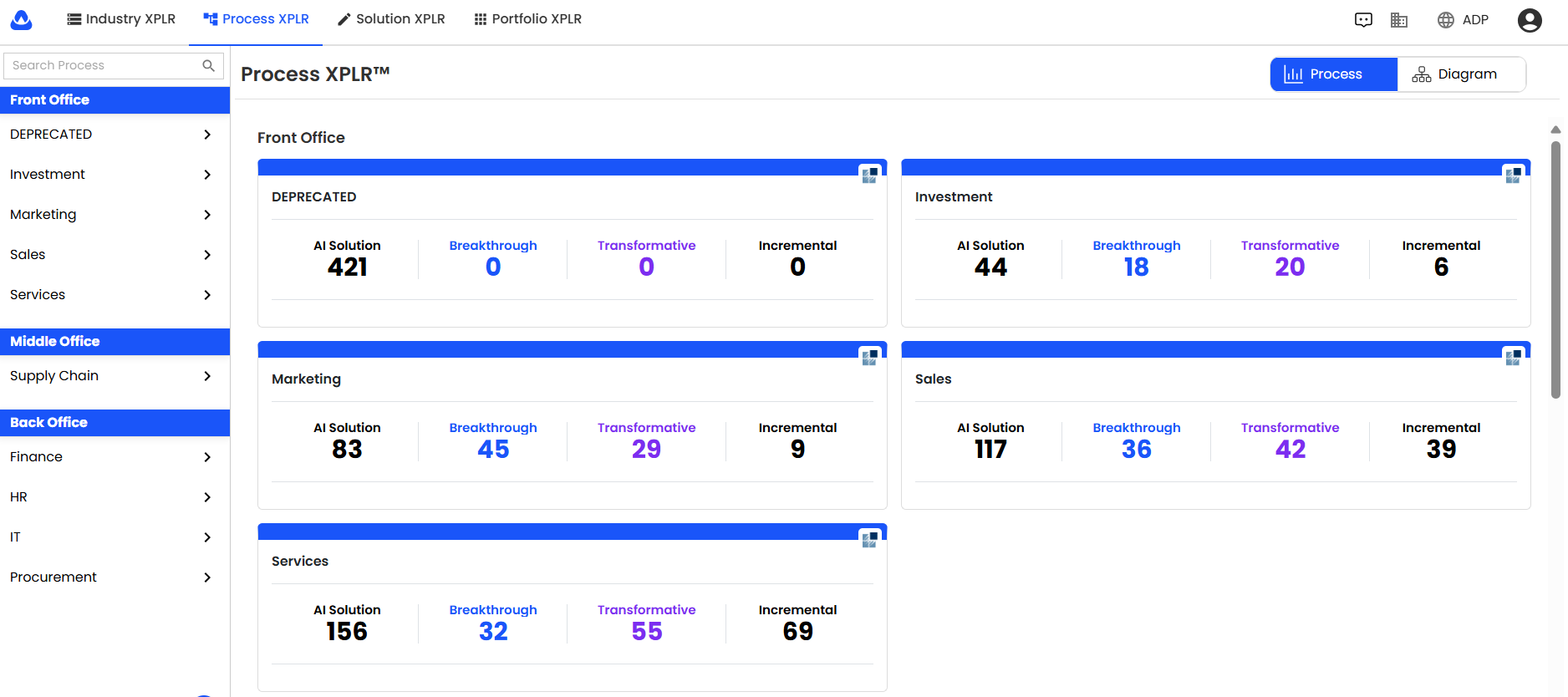
Task: Expand the Marketing sidebar chevron
Action: click(207, 215)
